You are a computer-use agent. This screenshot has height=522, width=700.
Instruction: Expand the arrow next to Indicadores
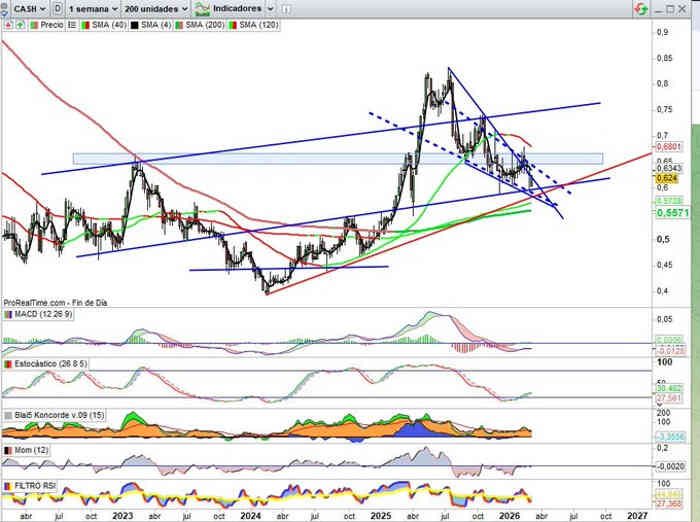coord(271,8)
